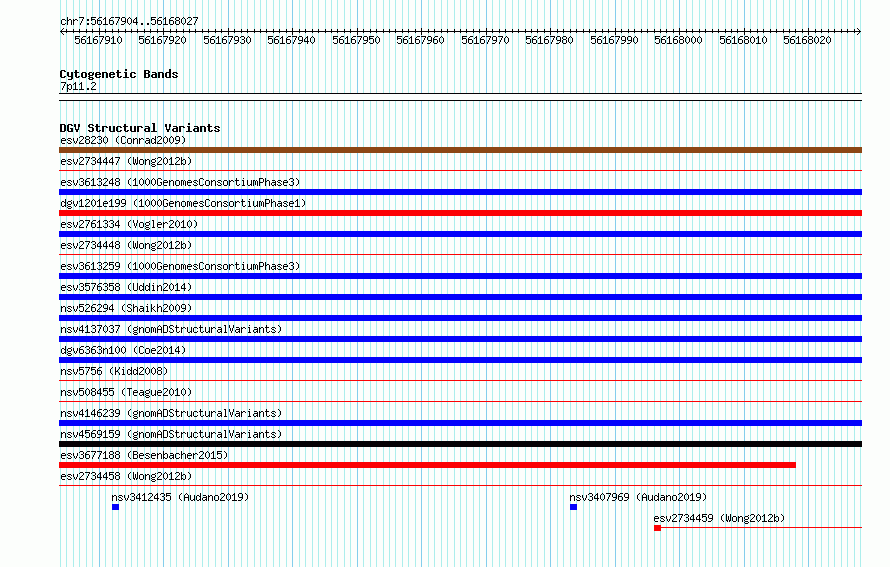
Task: Open nsv3412435 (Audano2019) label
Action: [x=180, y=497]
